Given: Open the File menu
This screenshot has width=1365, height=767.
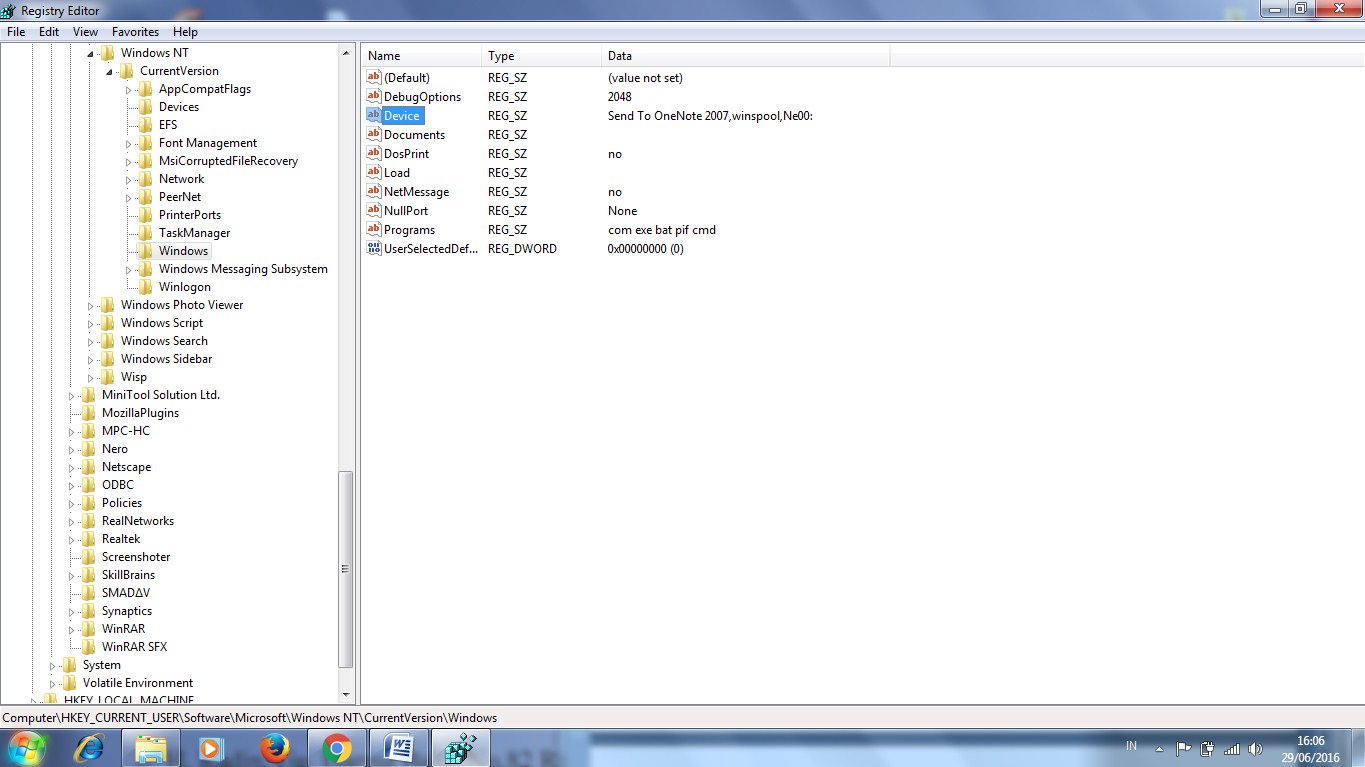Looking at the screenshot, I should [x=16, y=32].
